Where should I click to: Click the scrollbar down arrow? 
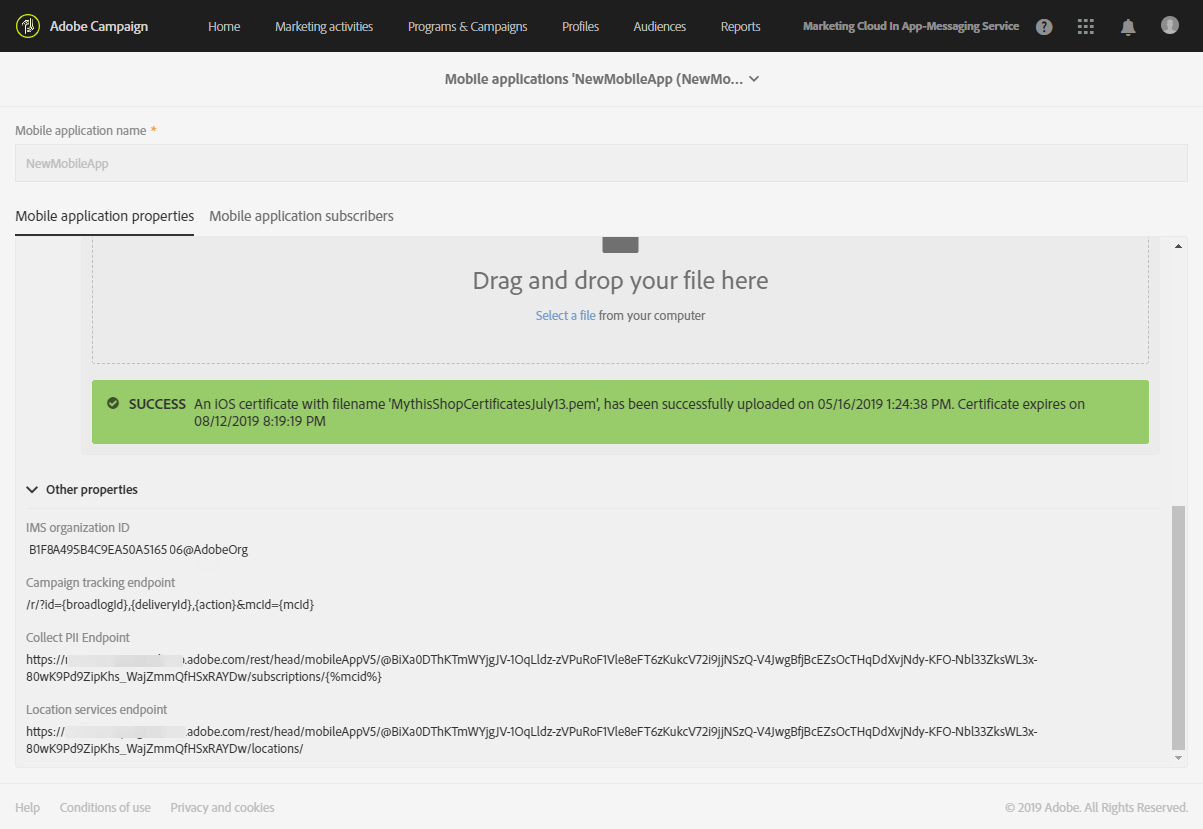1178,758
